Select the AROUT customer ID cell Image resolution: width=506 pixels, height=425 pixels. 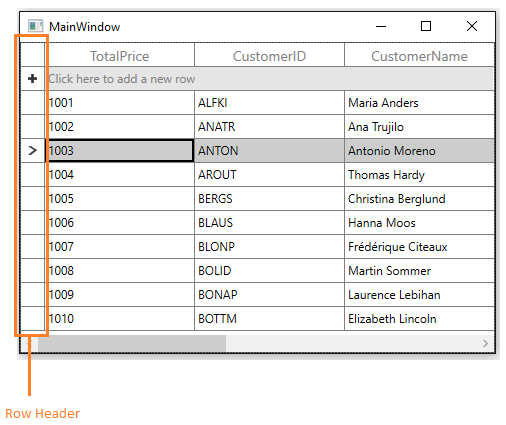269,175
